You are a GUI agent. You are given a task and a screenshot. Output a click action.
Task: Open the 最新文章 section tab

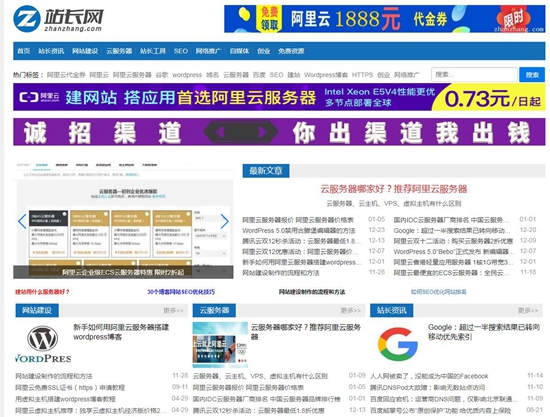coord(266,171)
